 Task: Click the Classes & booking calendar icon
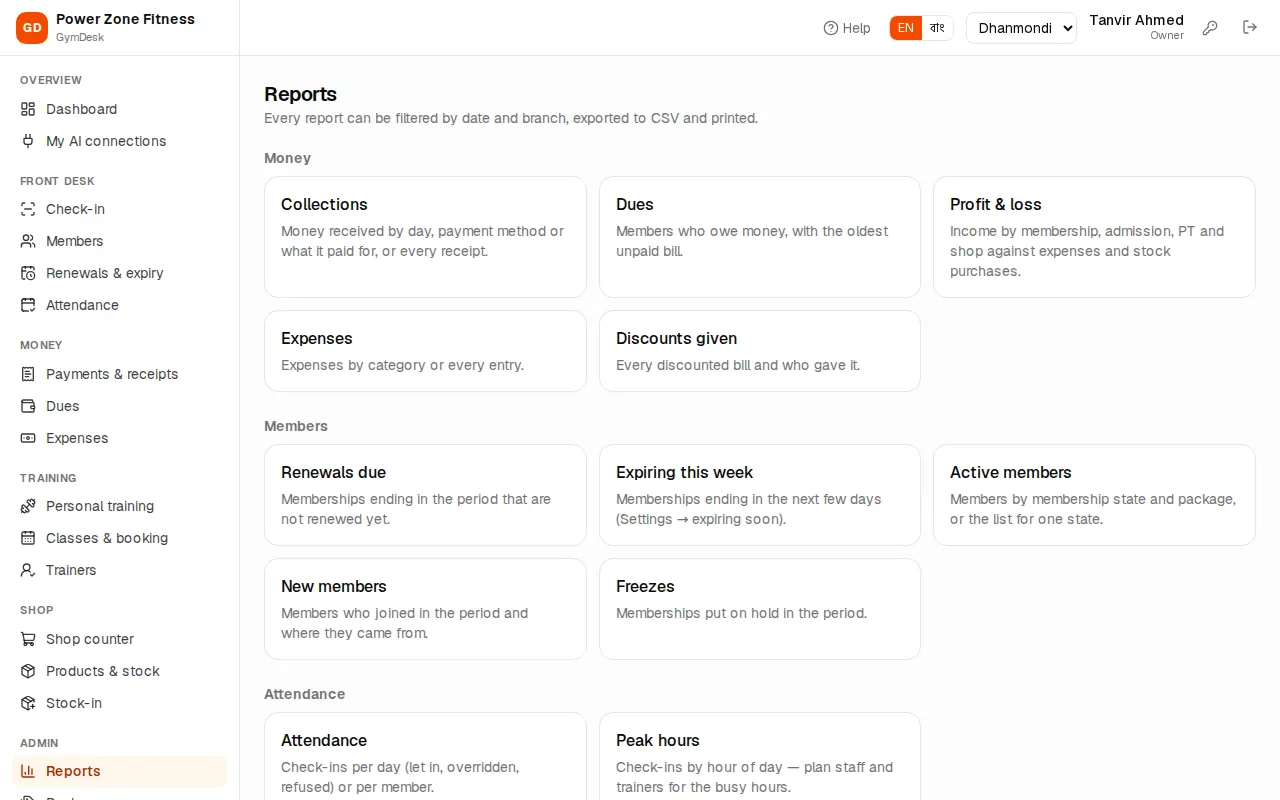tap(28, 538)
